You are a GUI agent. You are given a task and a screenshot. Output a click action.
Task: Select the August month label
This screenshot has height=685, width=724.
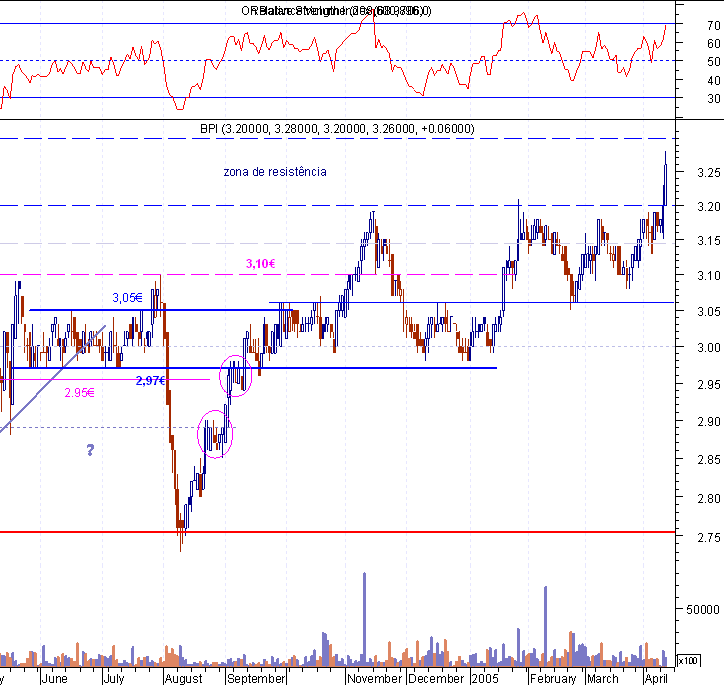point(183,679)
